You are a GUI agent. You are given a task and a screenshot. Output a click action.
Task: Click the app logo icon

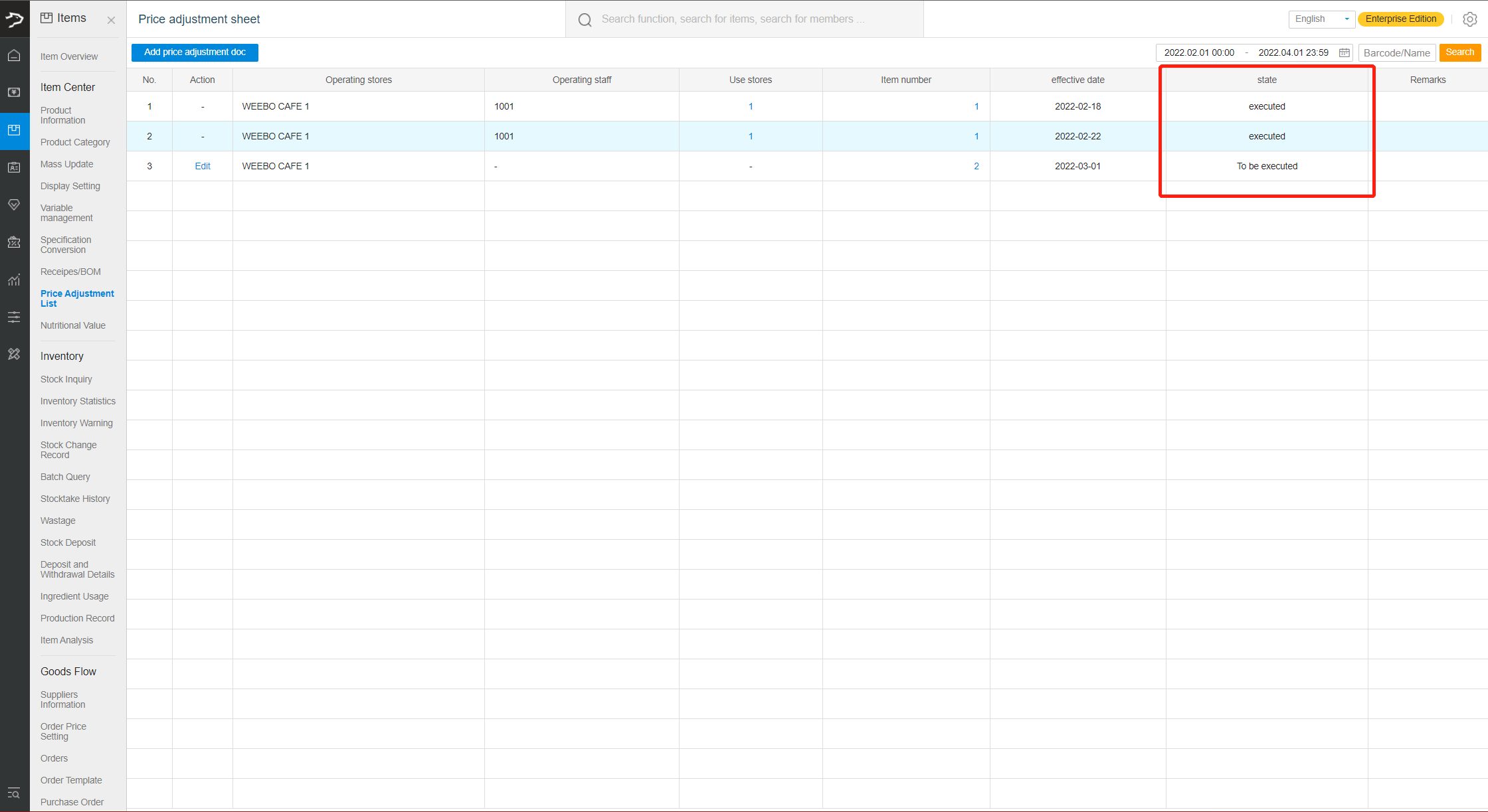[x=15, y=19]
